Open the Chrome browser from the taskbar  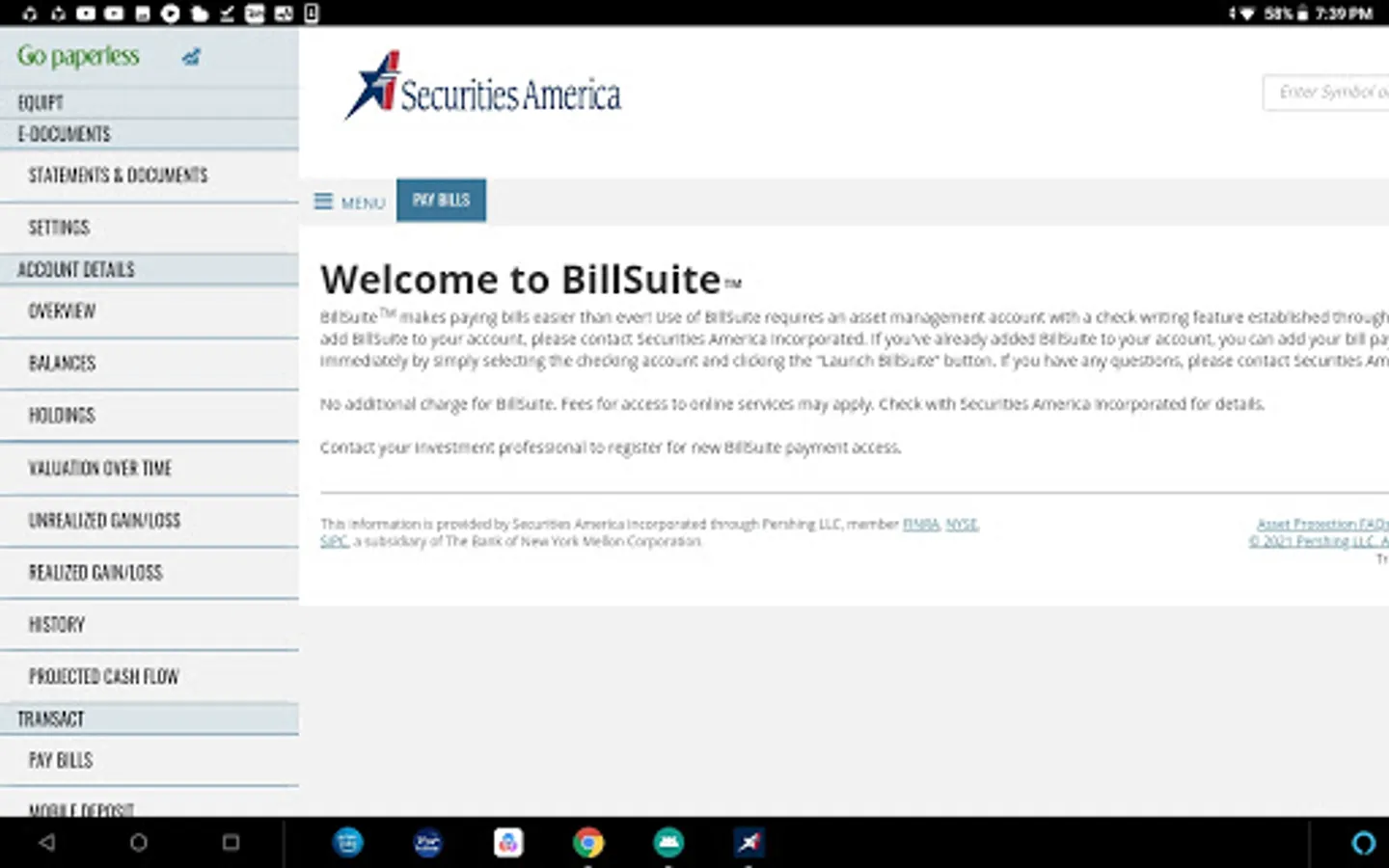[588, 842]
